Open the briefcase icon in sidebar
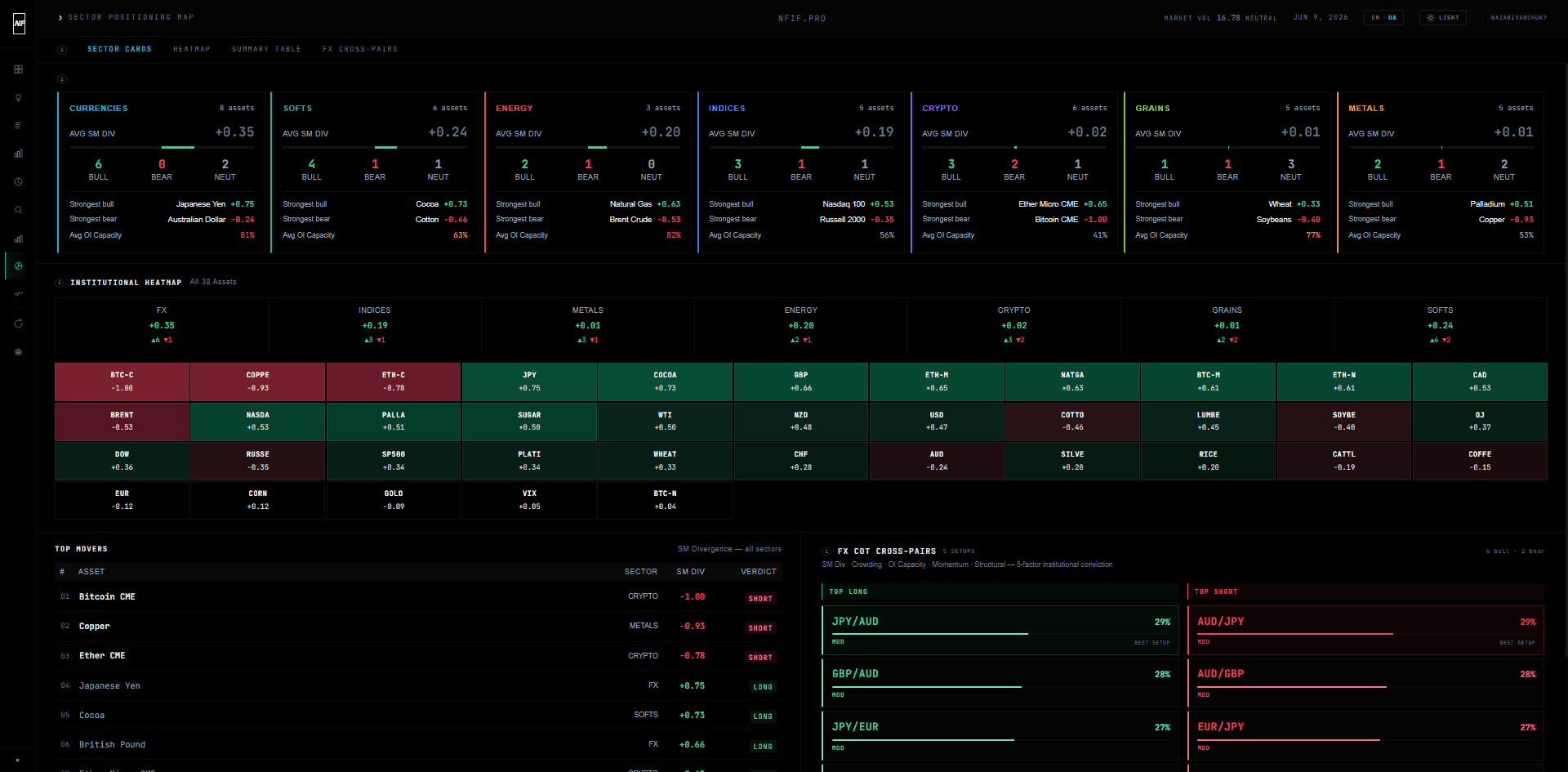Image resolution: width=1568 pixels, height=772 pixels. tap(18, 352)
